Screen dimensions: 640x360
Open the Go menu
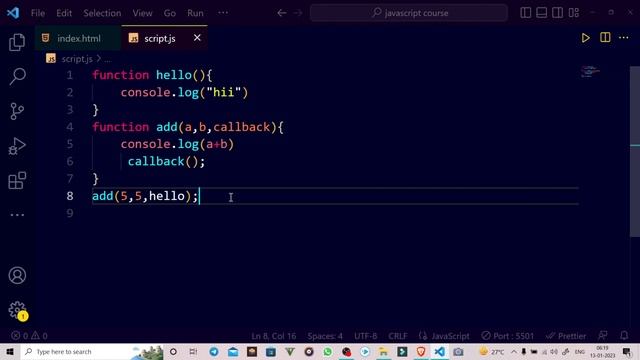[170, 13]
